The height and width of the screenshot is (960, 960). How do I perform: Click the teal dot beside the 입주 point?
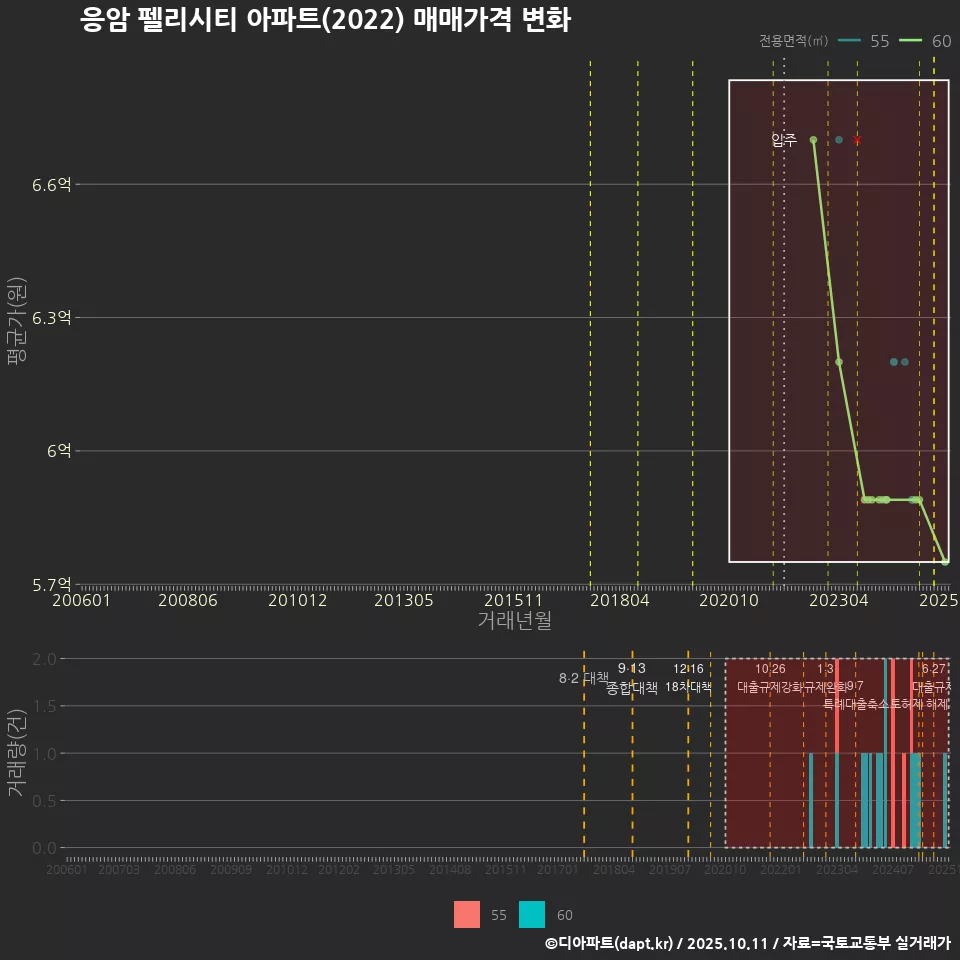(x=840, y=140)
